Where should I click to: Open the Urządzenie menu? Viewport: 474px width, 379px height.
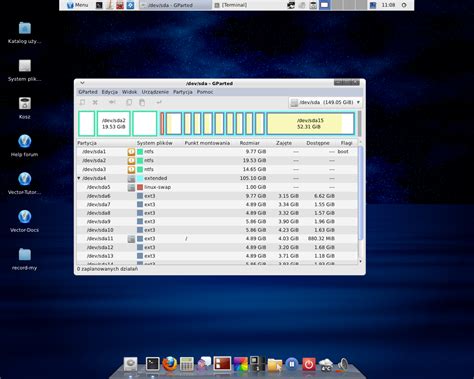[x=155, y=92]
